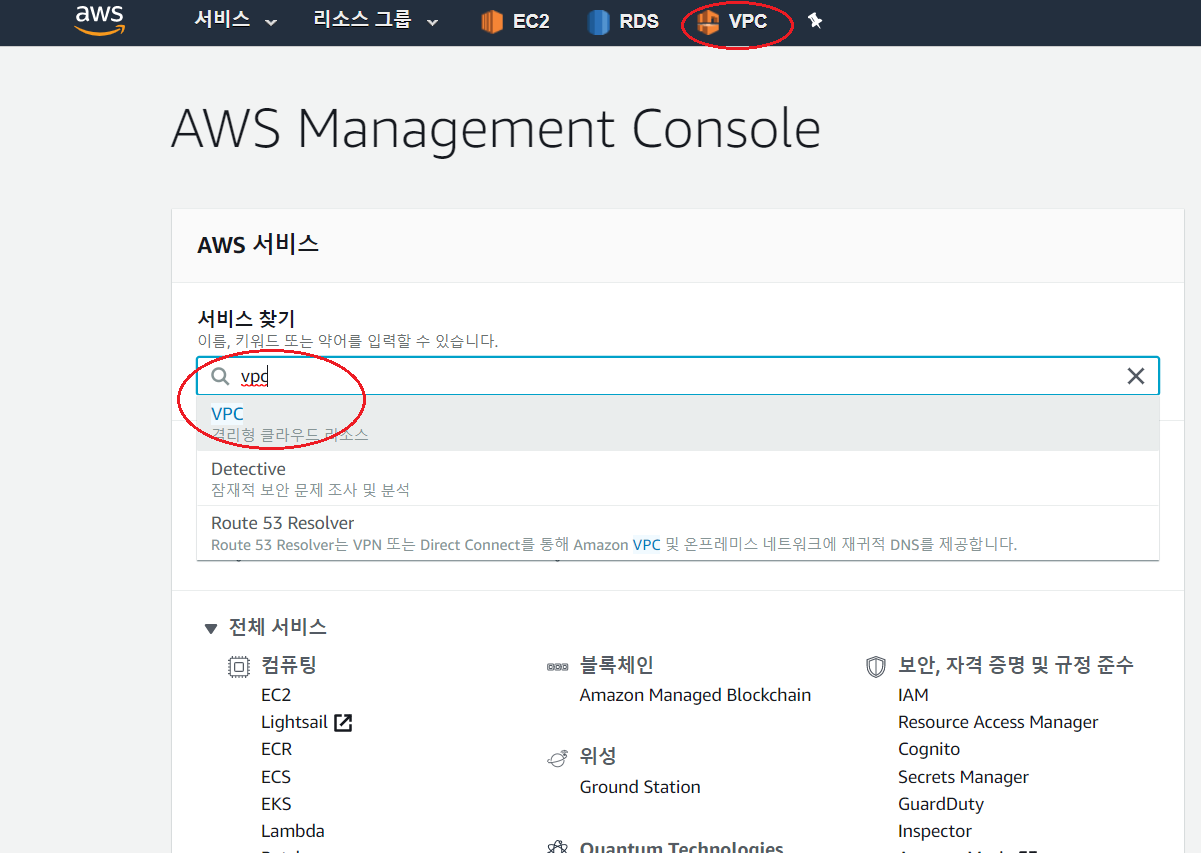Image resolution: width=1201 pixels, height=853 pixels.
Task: Click the shield icon for 보안 category
Action: point(876,666)
